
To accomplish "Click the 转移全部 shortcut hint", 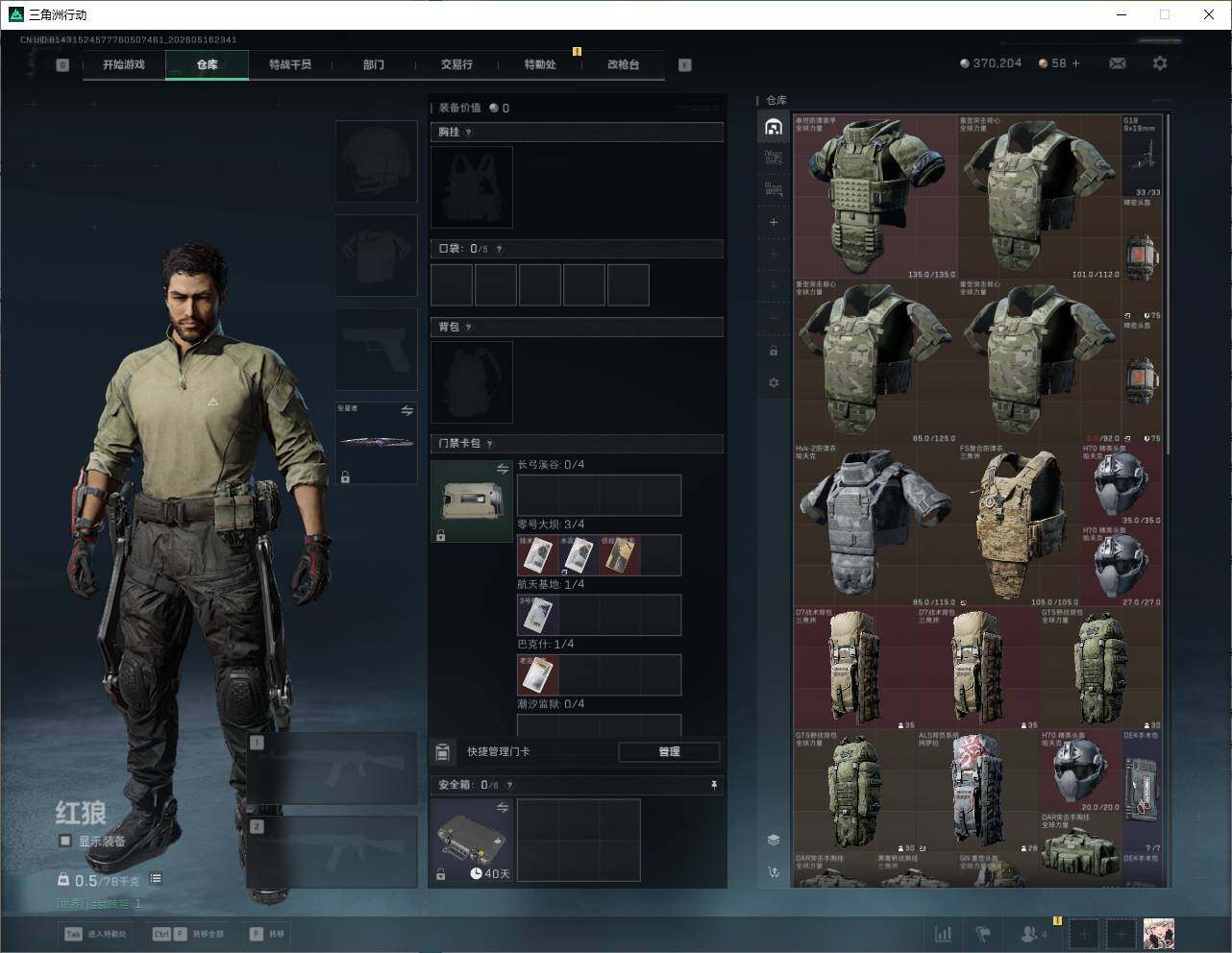I will tap(188, 934).
